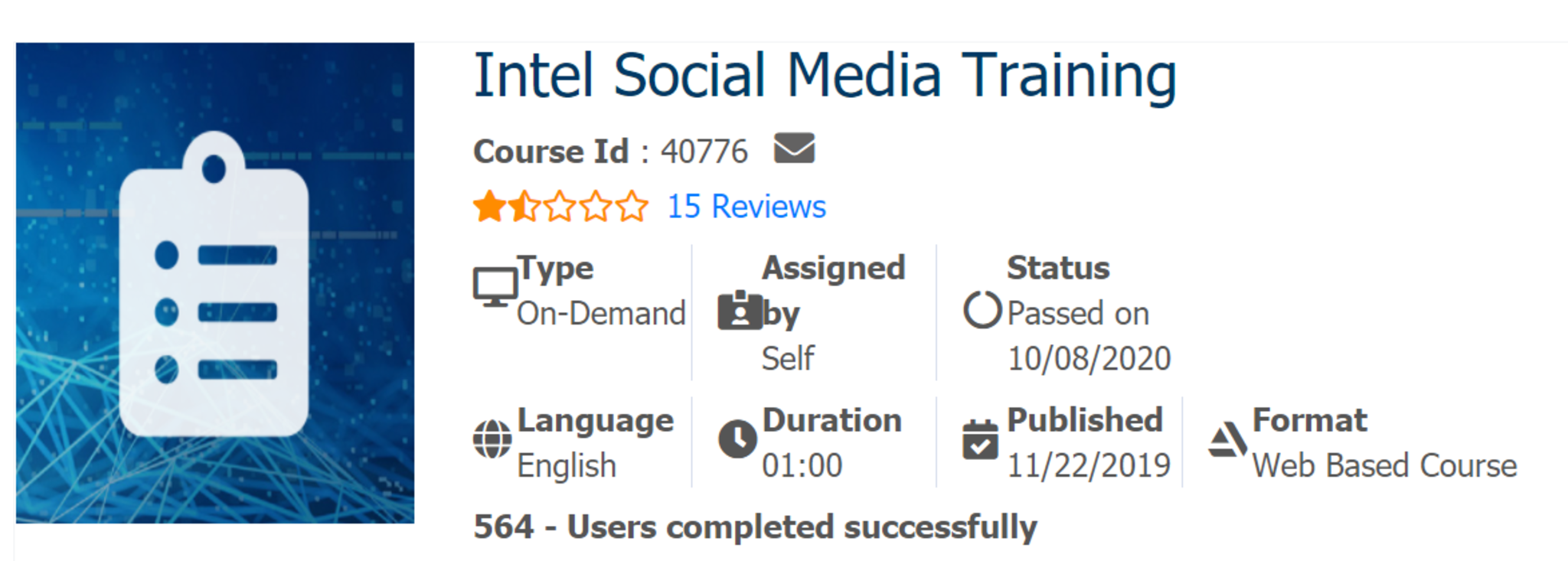Viewport: 1568px width, 561px height.
Task: Click the calendar Published icon
Action: click(x=980, y=440)
